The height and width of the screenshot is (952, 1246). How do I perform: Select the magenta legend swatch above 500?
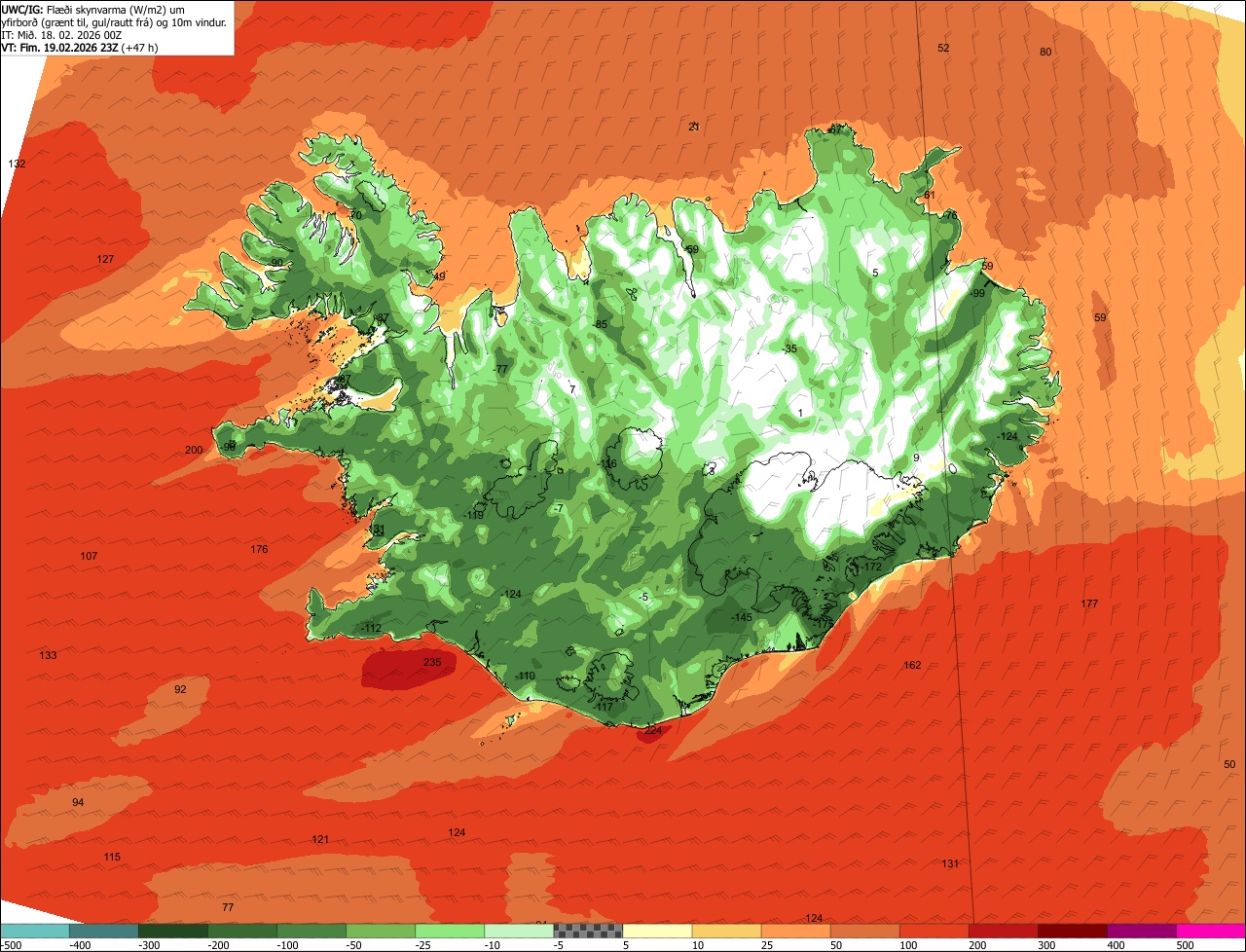tap(1211, 931)
